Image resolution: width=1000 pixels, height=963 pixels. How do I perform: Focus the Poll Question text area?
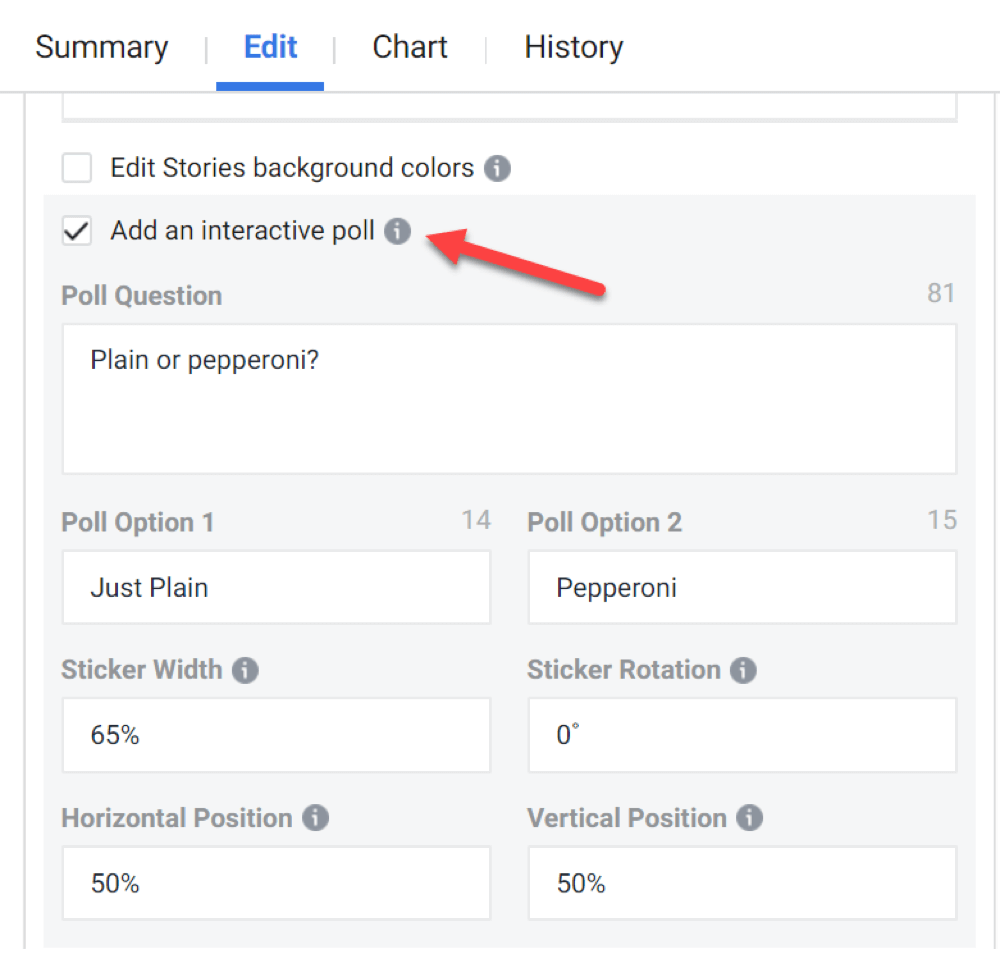tap(510, 399)
